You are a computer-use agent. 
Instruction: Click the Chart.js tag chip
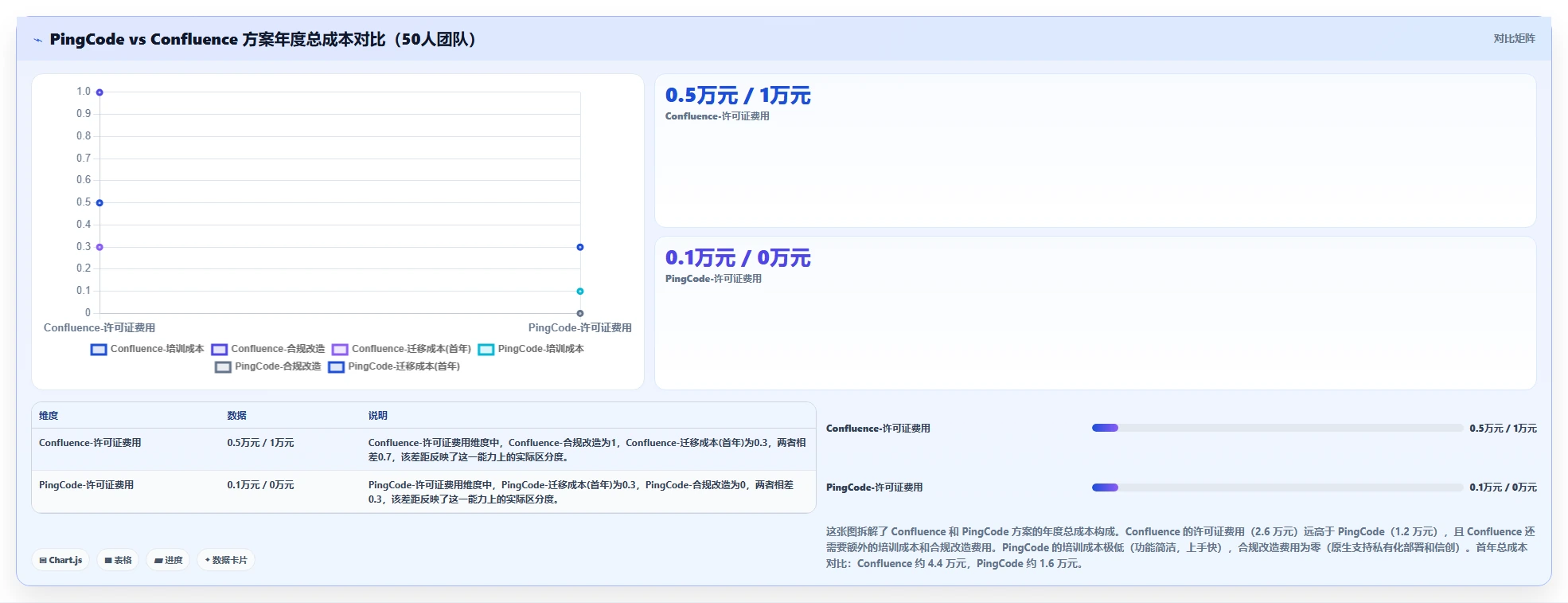(61, 560)
